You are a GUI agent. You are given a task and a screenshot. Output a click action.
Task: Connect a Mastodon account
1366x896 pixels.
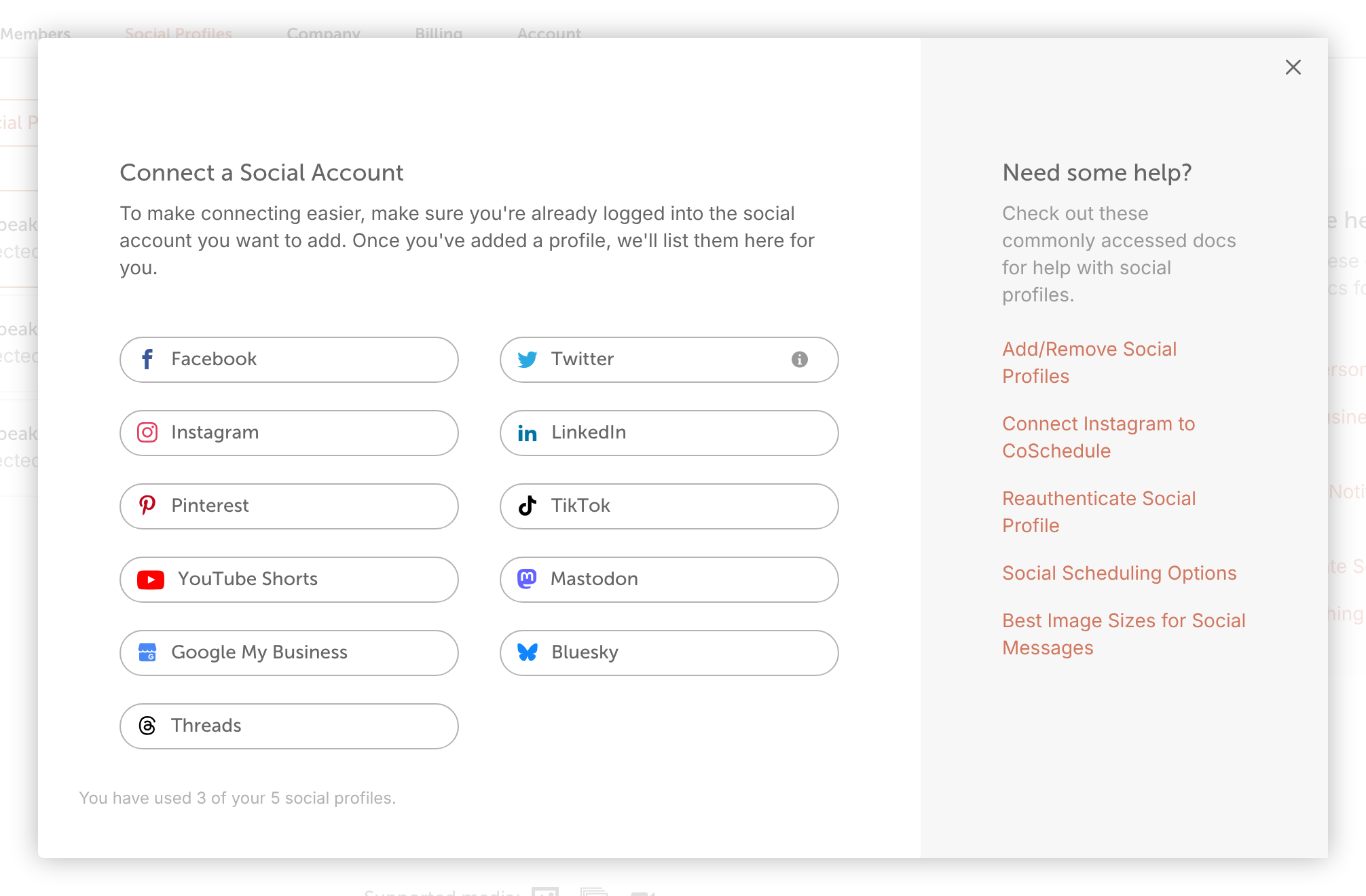(669, 580)
